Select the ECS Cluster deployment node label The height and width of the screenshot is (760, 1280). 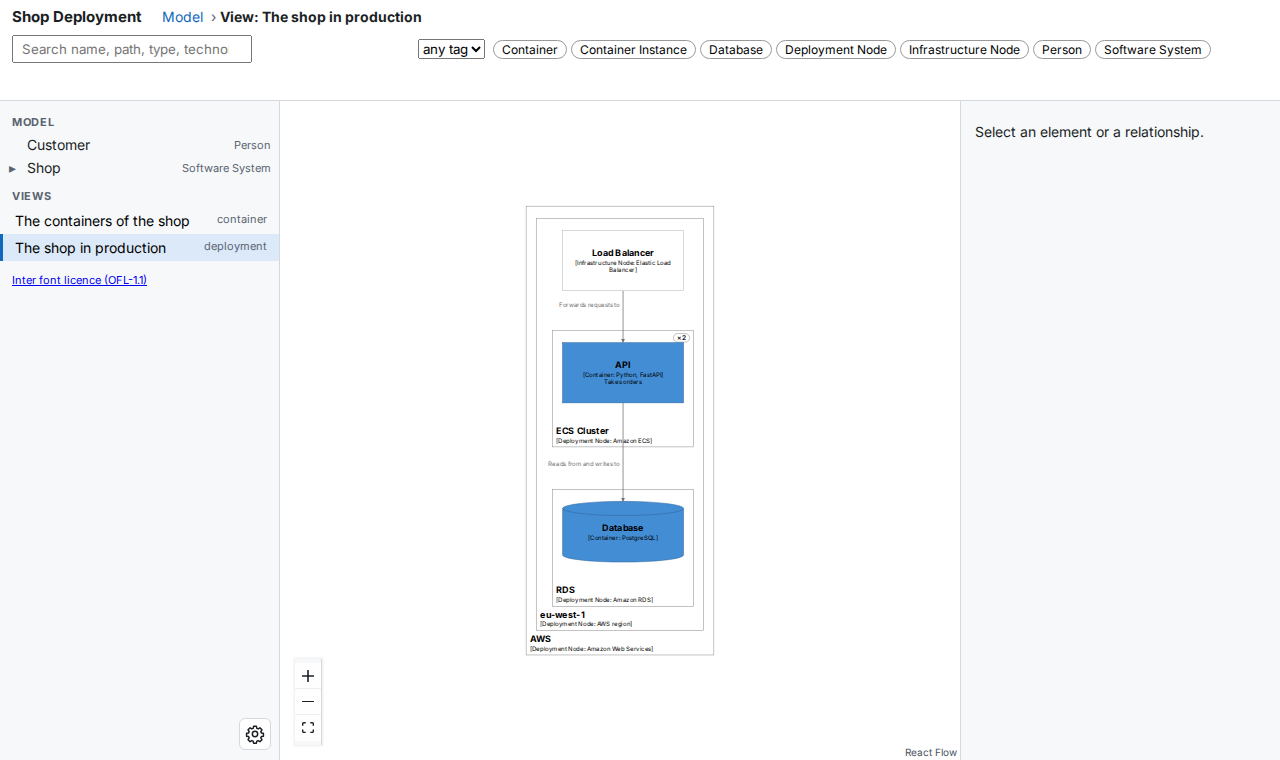pyautogui.click(x=582, y=431)
